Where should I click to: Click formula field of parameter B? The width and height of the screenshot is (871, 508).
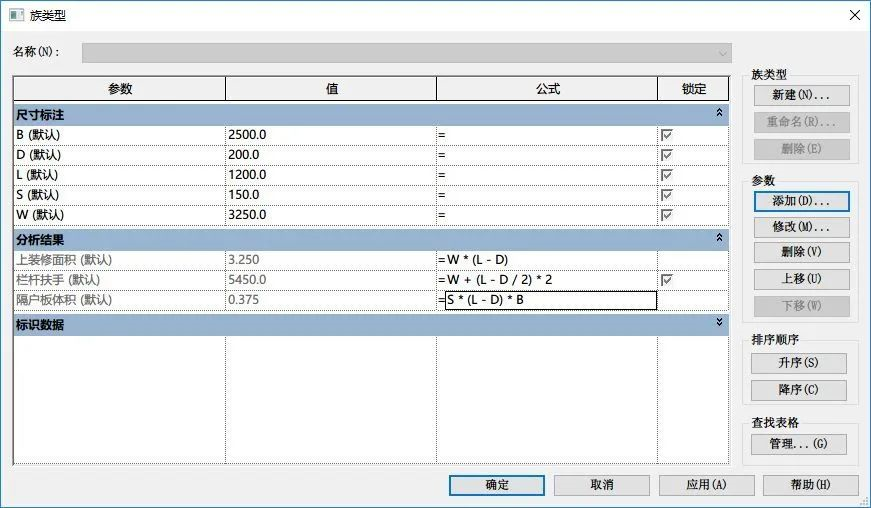tap(547, 135)
